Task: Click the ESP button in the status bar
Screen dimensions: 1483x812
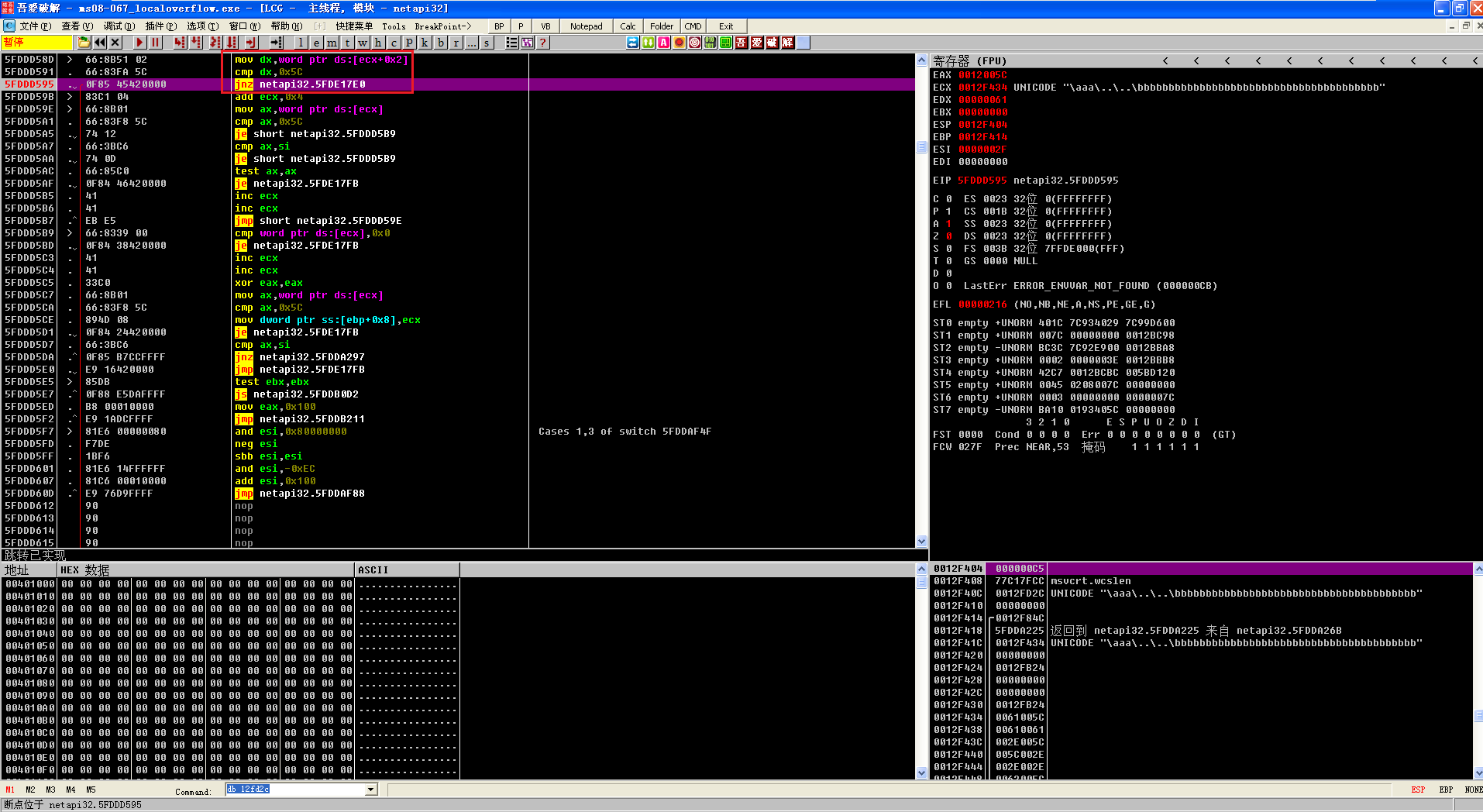Action: pos(1418,790)
